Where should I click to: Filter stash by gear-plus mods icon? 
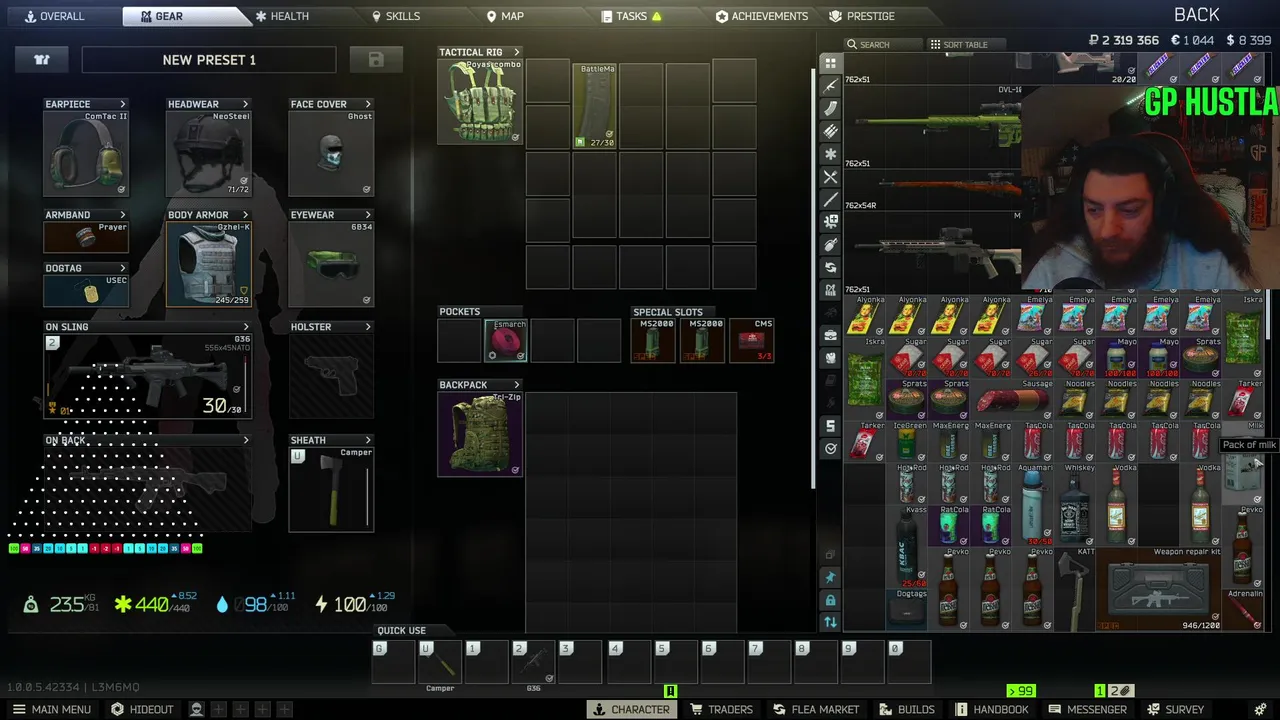[830, 222]
